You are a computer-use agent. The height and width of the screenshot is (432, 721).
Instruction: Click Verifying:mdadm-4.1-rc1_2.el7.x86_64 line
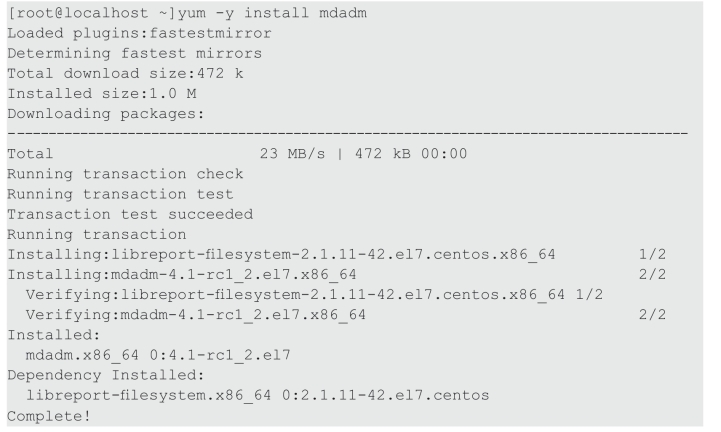tap(196, 315)
